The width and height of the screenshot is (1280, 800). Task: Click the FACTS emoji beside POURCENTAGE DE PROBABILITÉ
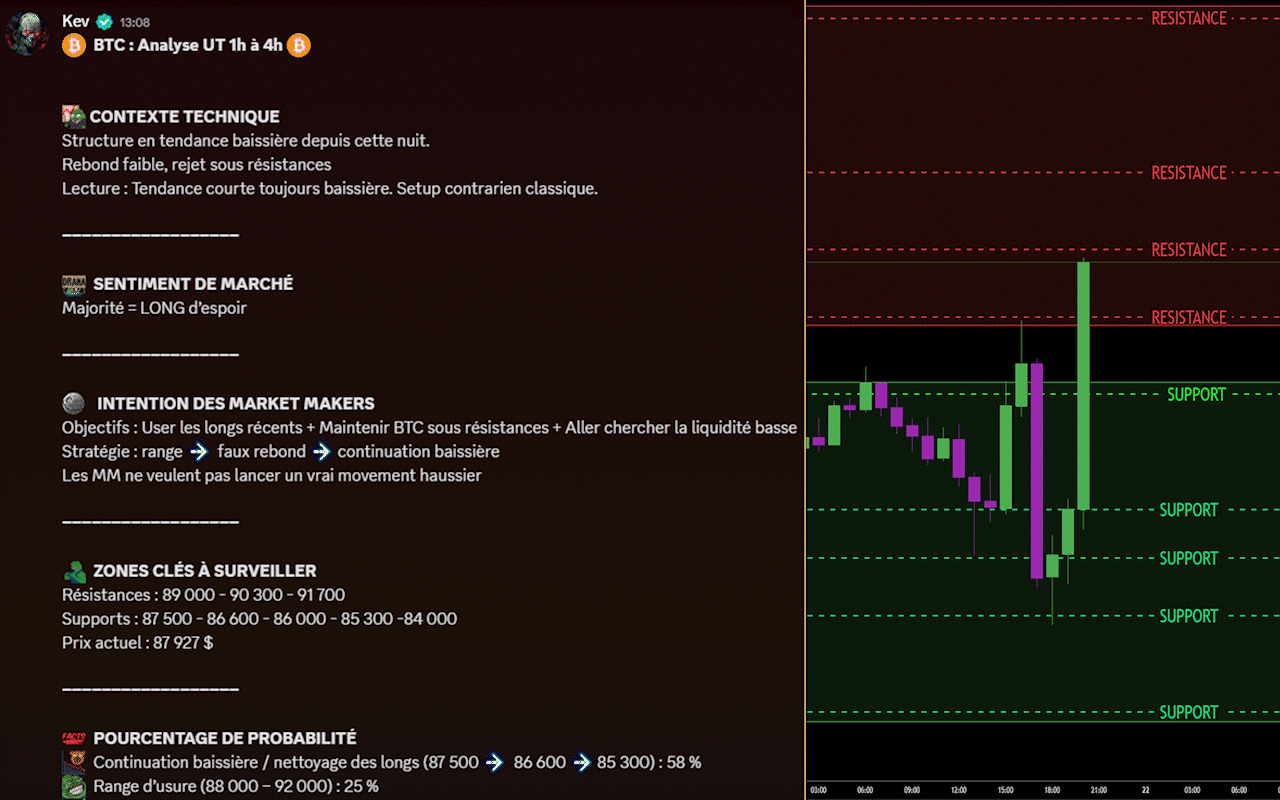click(74, 738)
